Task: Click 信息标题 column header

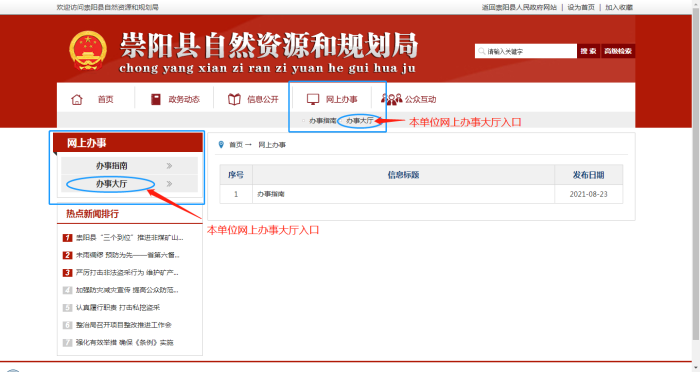Action: pos(403,175)
